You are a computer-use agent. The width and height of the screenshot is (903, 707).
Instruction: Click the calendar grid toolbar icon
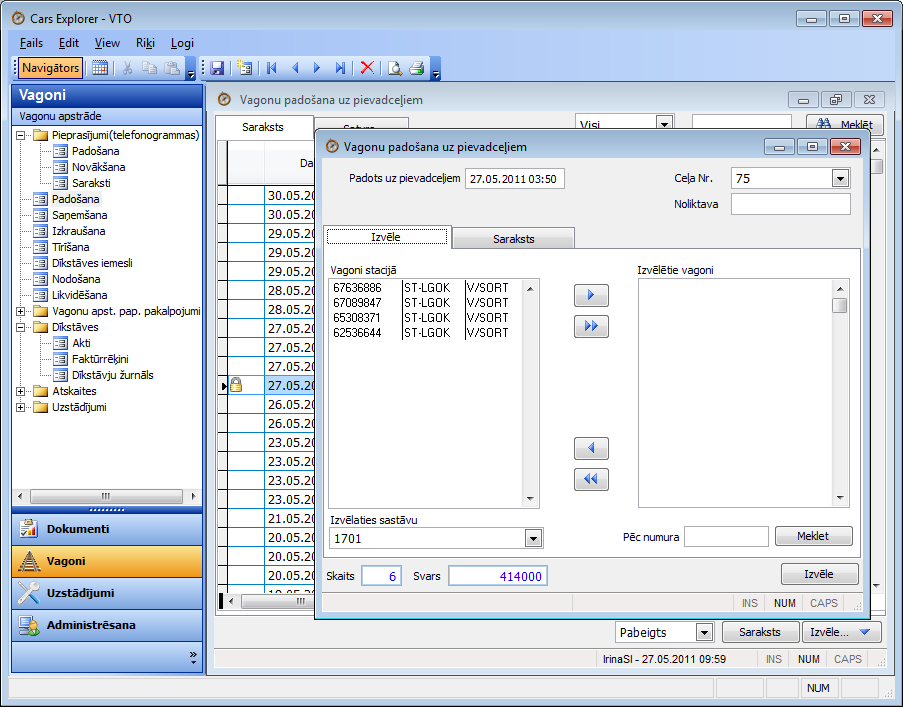pos(100,68)
